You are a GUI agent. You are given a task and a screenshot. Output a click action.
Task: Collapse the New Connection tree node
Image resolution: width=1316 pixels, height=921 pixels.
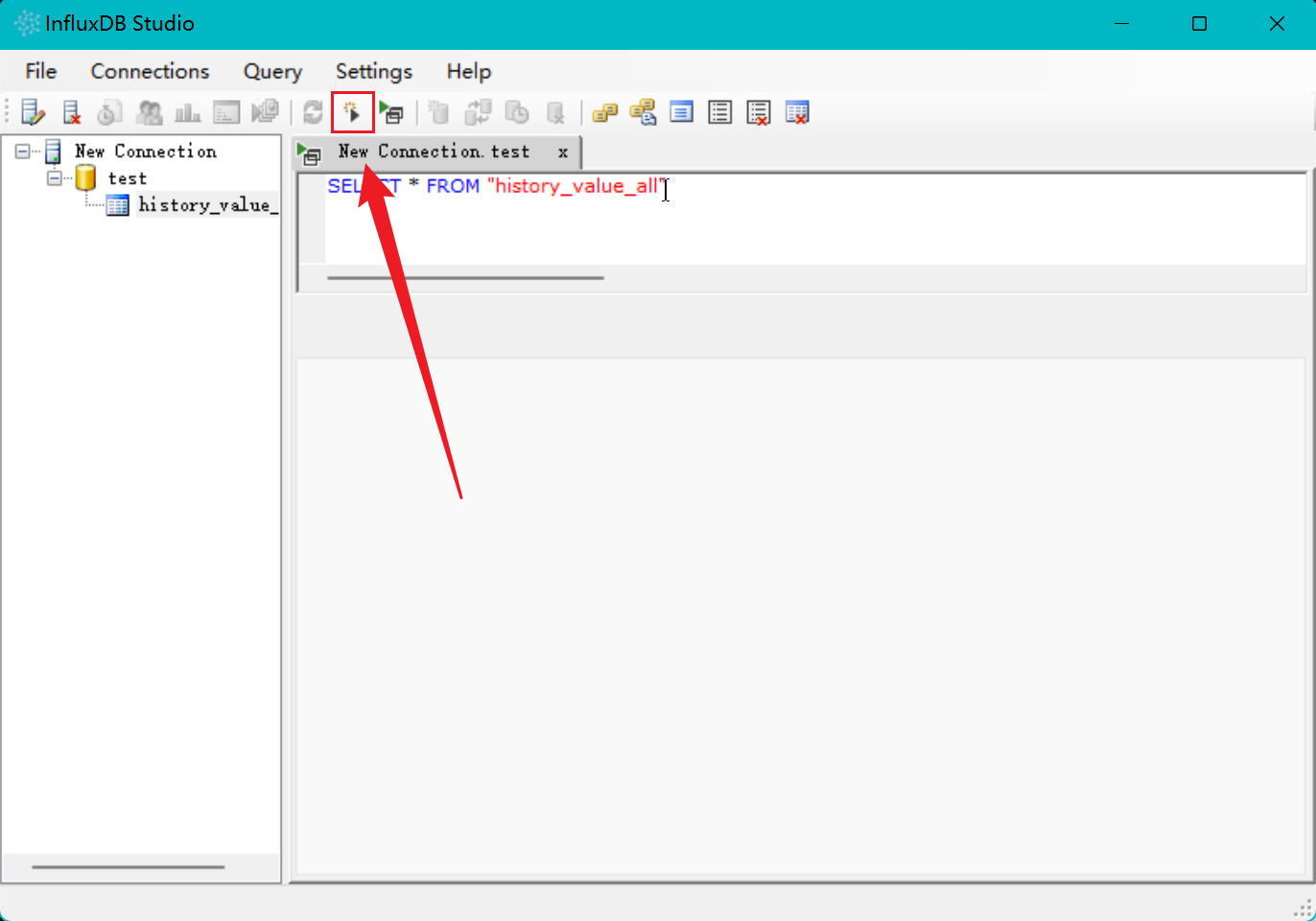23,152
